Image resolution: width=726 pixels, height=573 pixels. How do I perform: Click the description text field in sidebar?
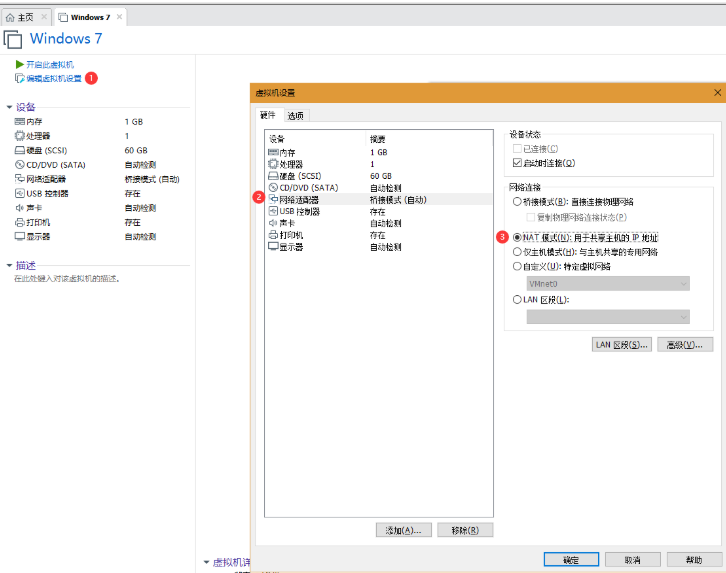coord(67,279)
